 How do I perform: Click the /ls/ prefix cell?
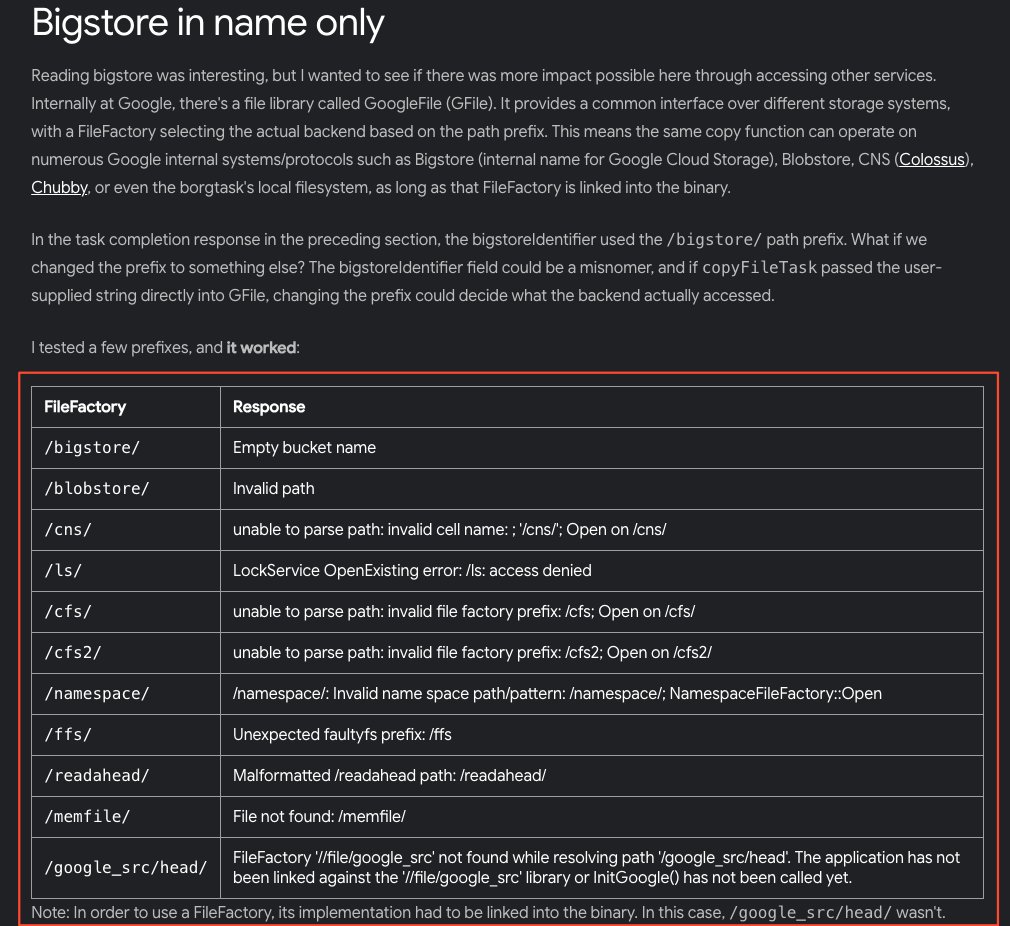click(126, 571)
